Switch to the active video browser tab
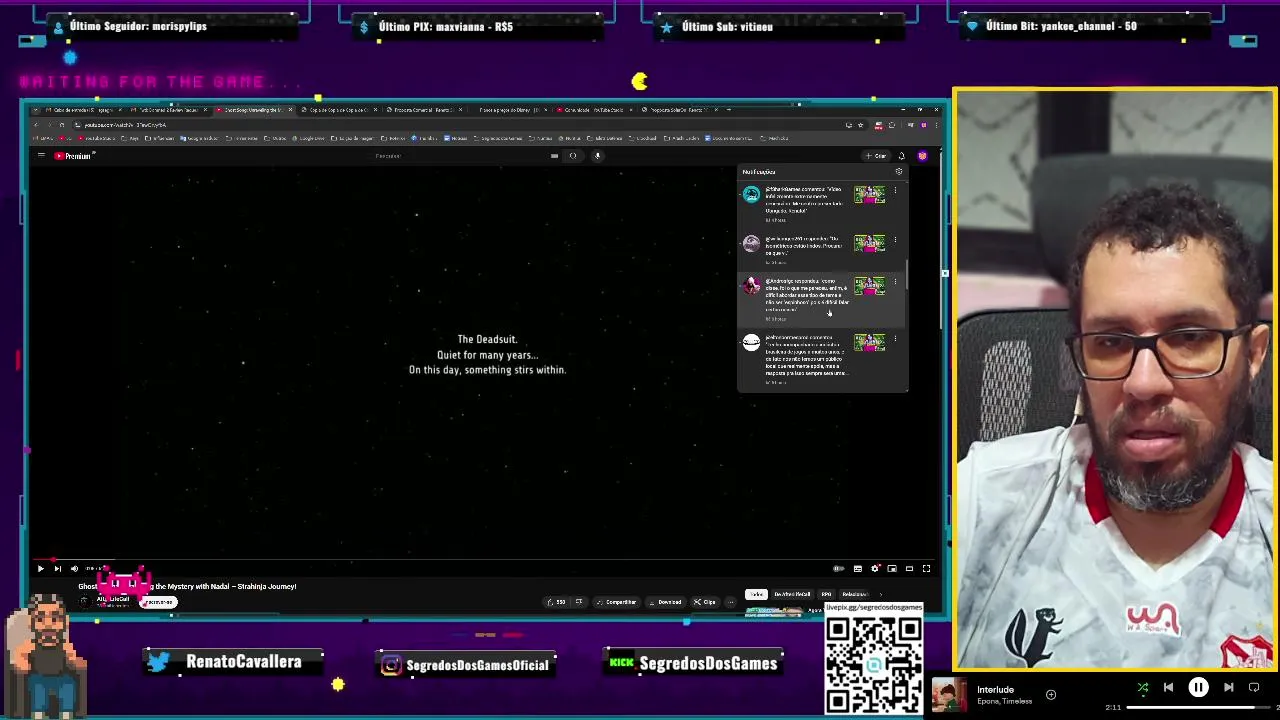 click(x=255, y=110)
